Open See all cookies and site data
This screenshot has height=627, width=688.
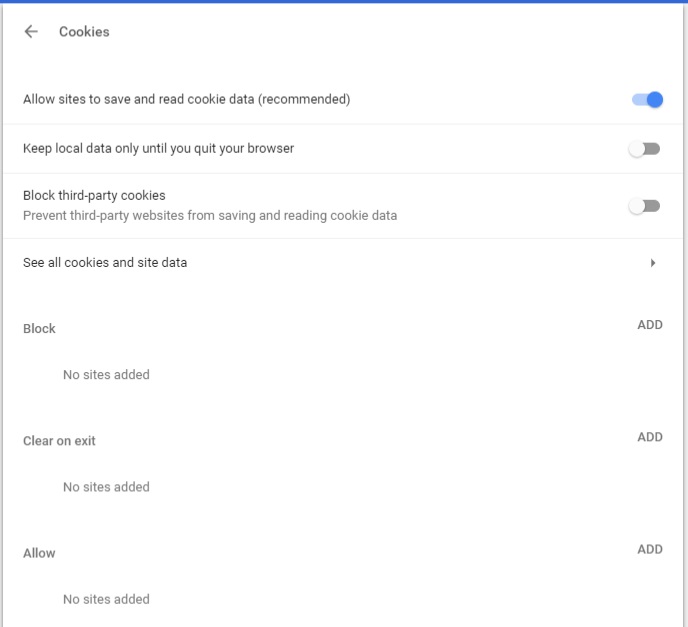coord(343,263)
